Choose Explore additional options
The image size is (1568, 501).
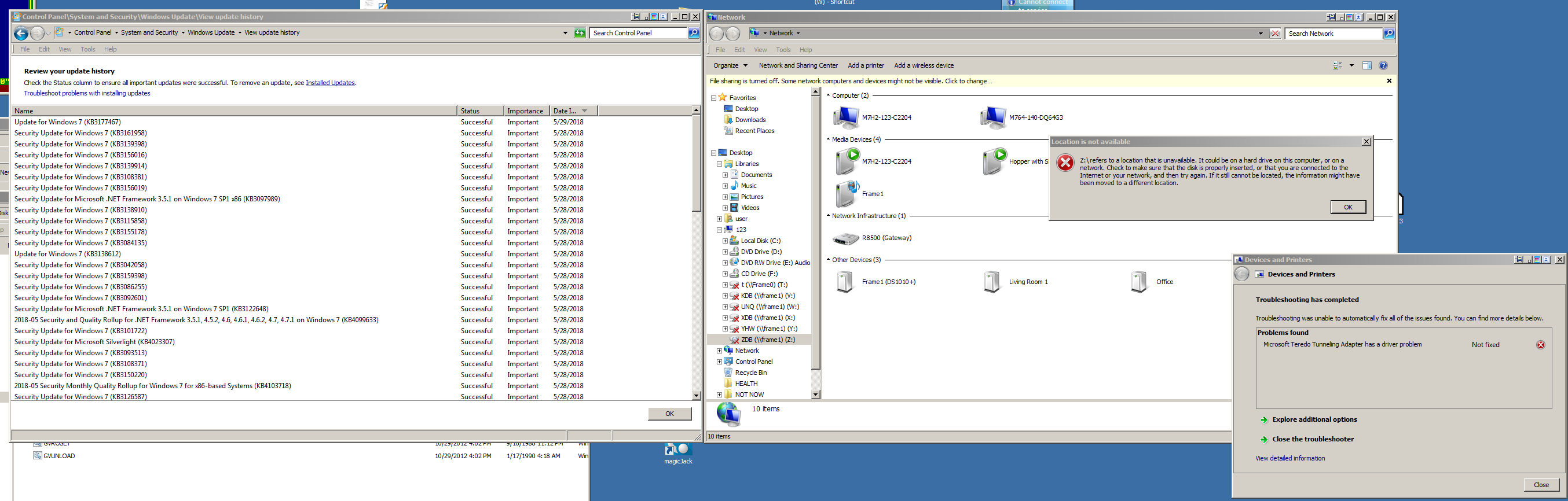(x=1314, y=419)
